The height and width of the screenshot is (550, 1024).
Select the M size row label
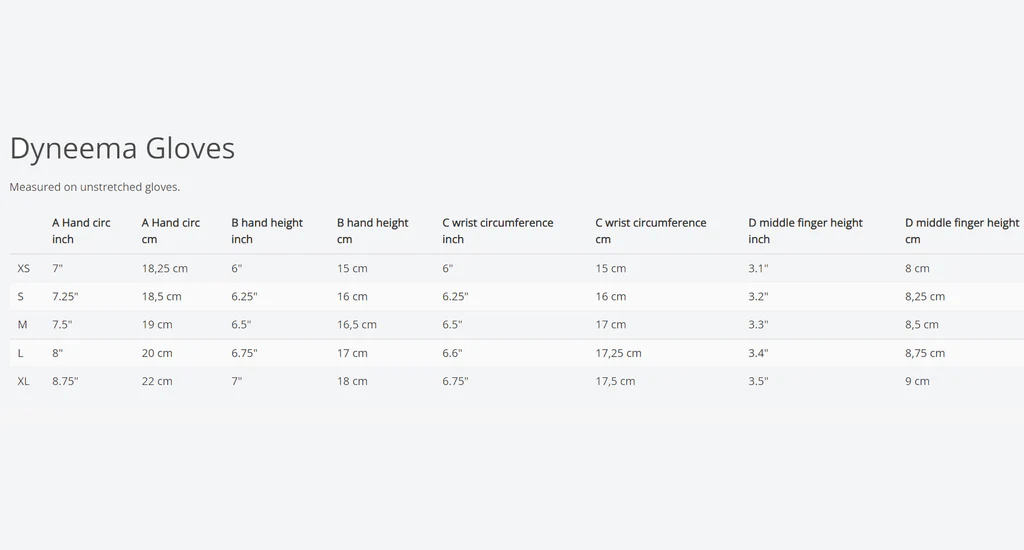click(x=22, y=324)
